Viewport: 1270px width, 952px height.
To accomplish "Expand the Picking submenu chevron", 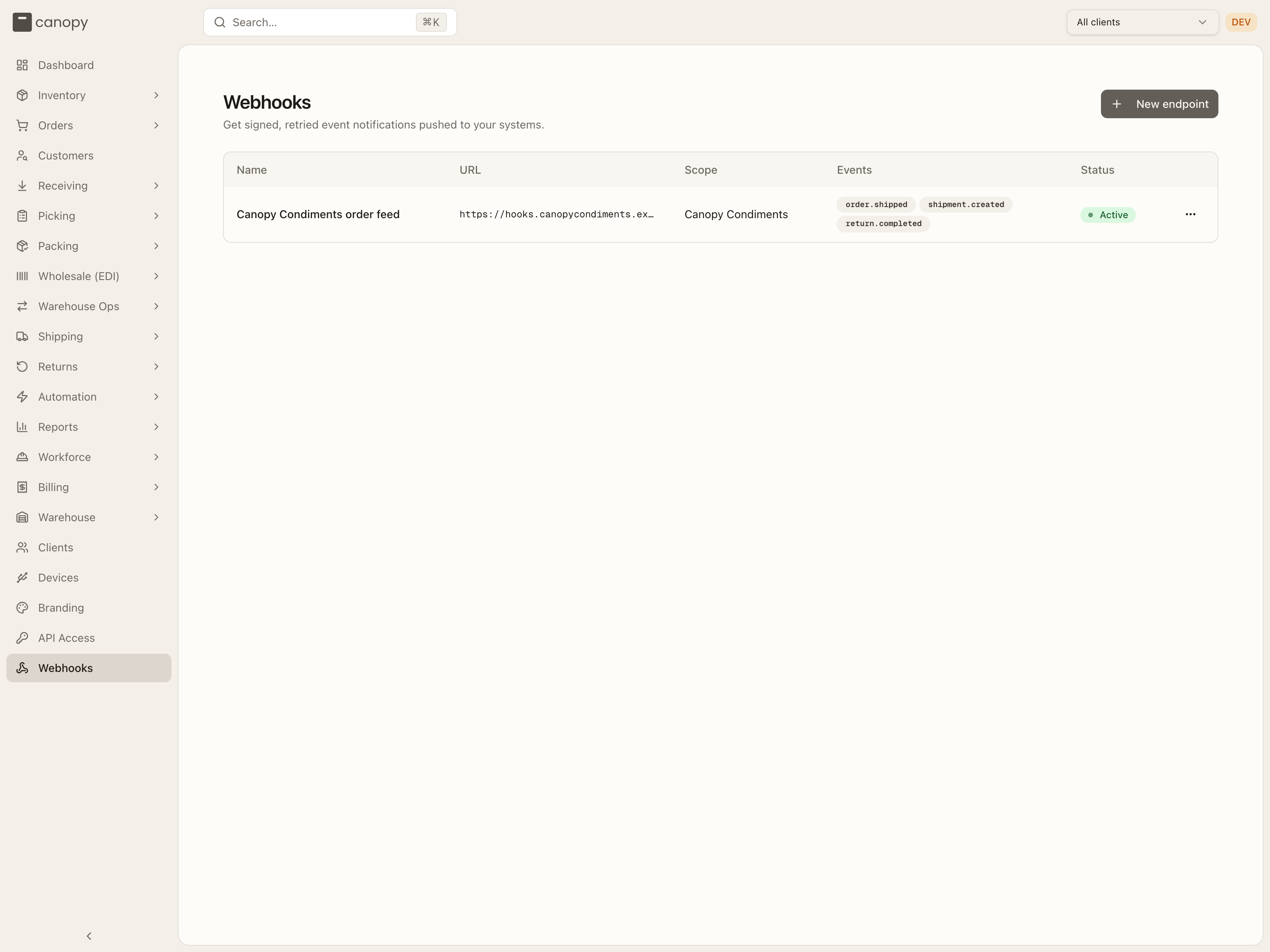I will point(156,216).
